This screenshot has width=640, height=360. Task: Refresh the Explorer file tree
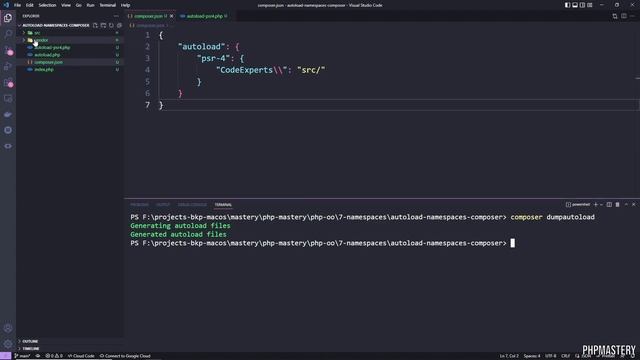coord(111,25)
